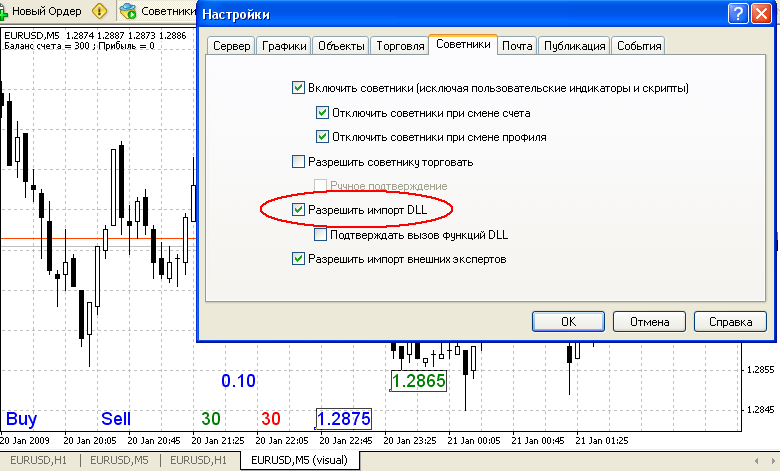This screenshot has width=780, height=472.
Task: Toggle Включить советники checkbox
Action: click(298, 88)
